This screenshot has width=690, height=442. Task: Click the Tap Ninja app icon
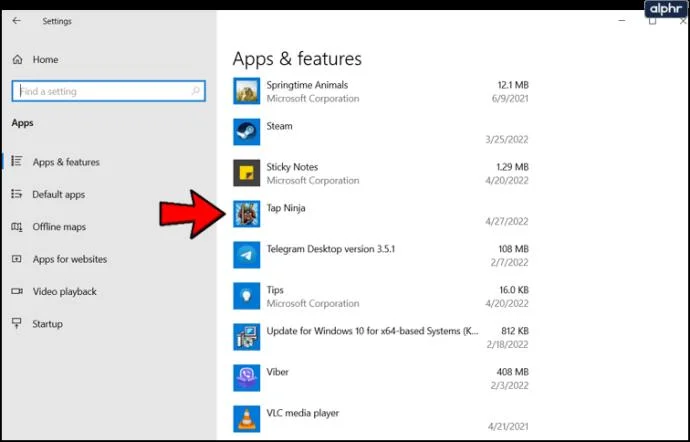(x=246, y=214)
